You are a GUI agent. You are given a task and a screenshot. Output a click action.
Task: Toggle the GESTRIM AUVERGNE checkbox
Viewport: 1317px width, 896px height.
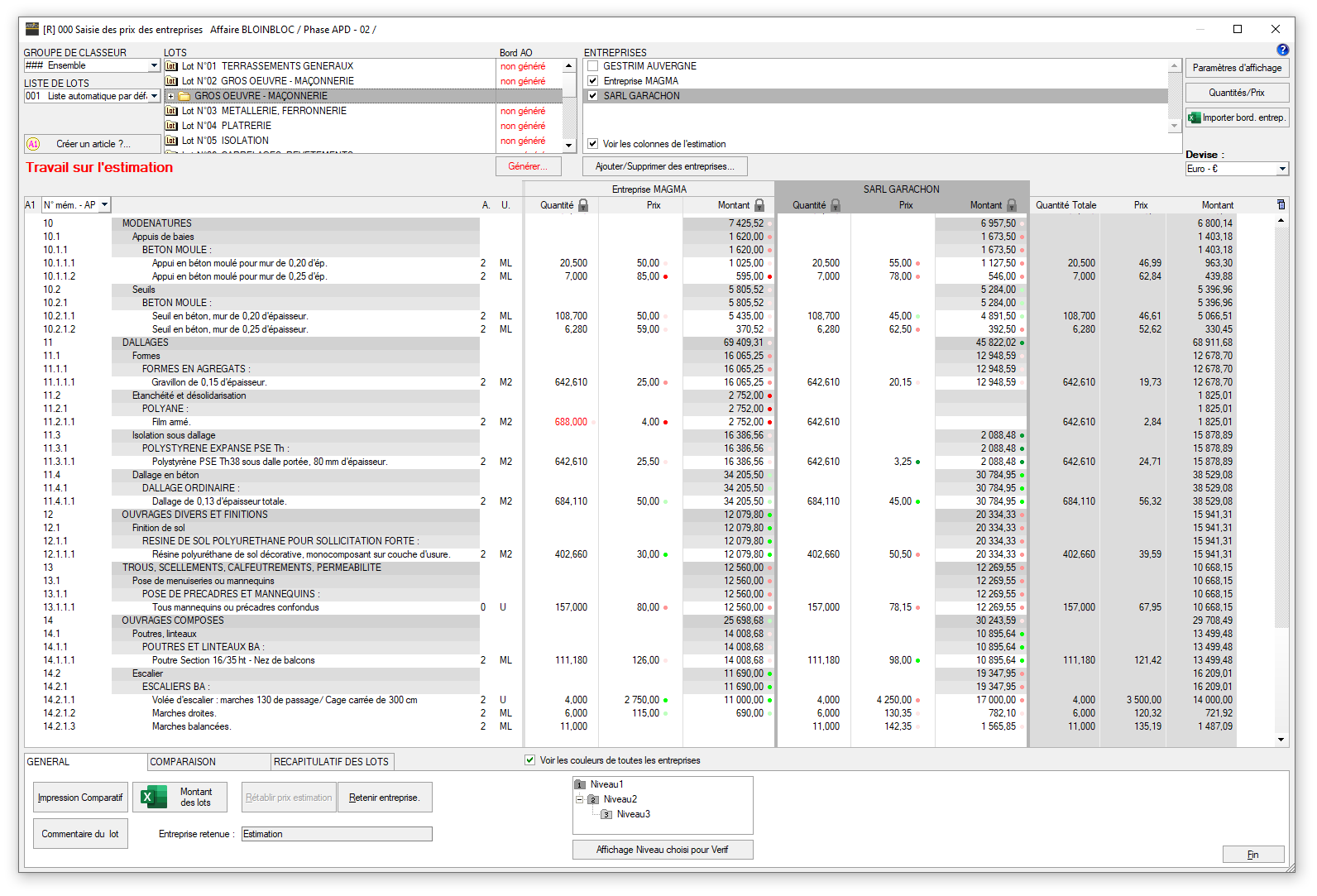point(592,66)
